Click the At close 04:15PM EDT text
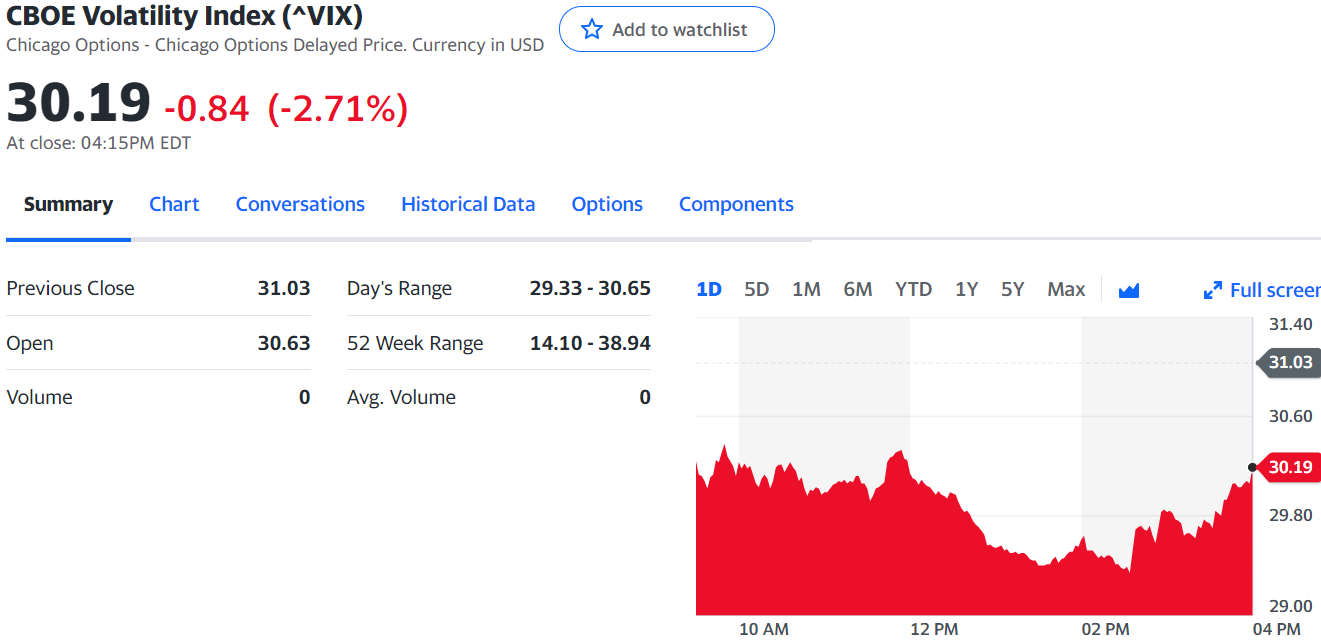Screen dimensions: 1321x642 (98, 143)
